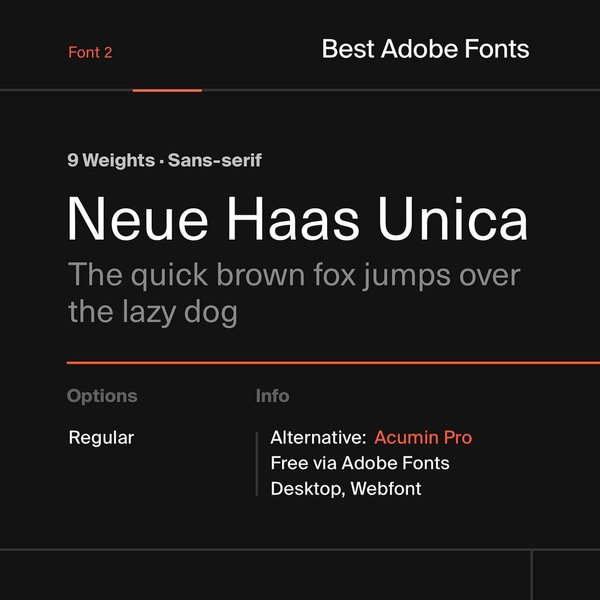This screenshot has width=600, height=600.
Task: Click Free via Adobe Fonts text
Action: [x=360, y=463]
